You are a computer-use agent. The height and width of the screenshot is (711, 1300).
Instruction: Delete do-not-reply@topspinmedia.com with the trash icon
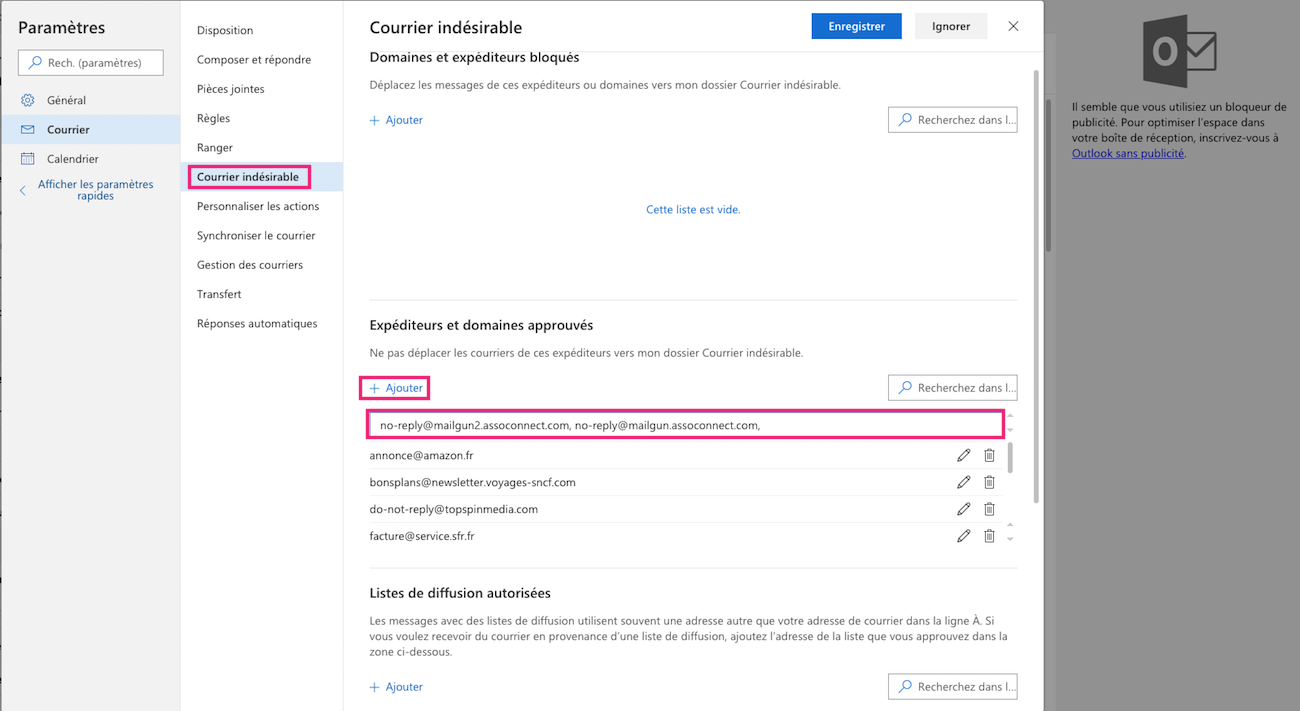[x=989, y=509]
